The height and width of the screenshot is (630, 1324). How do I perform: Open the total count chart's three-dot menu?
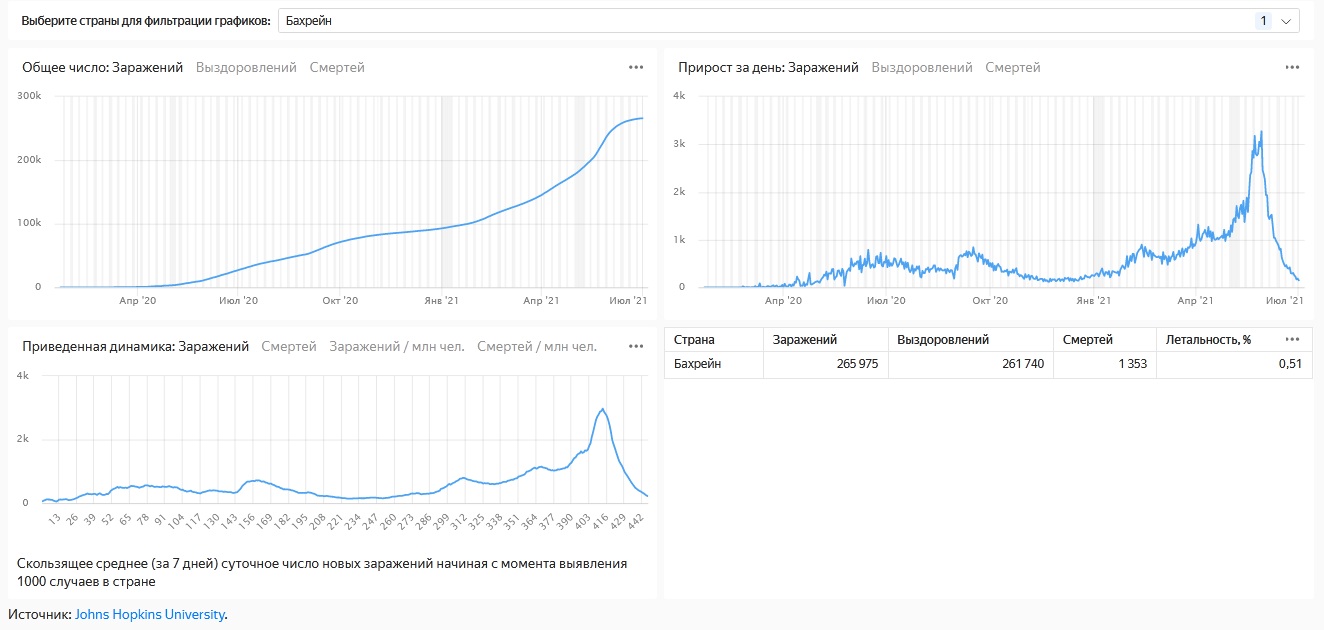[x=636, y=68]
